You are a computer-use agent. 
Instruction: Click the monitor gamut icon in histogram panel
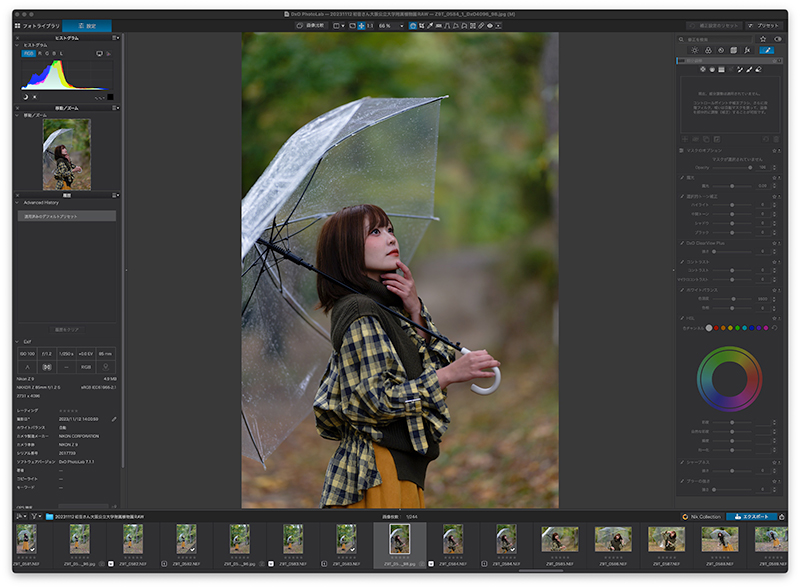pyautogui.click(x=99, y=54)
